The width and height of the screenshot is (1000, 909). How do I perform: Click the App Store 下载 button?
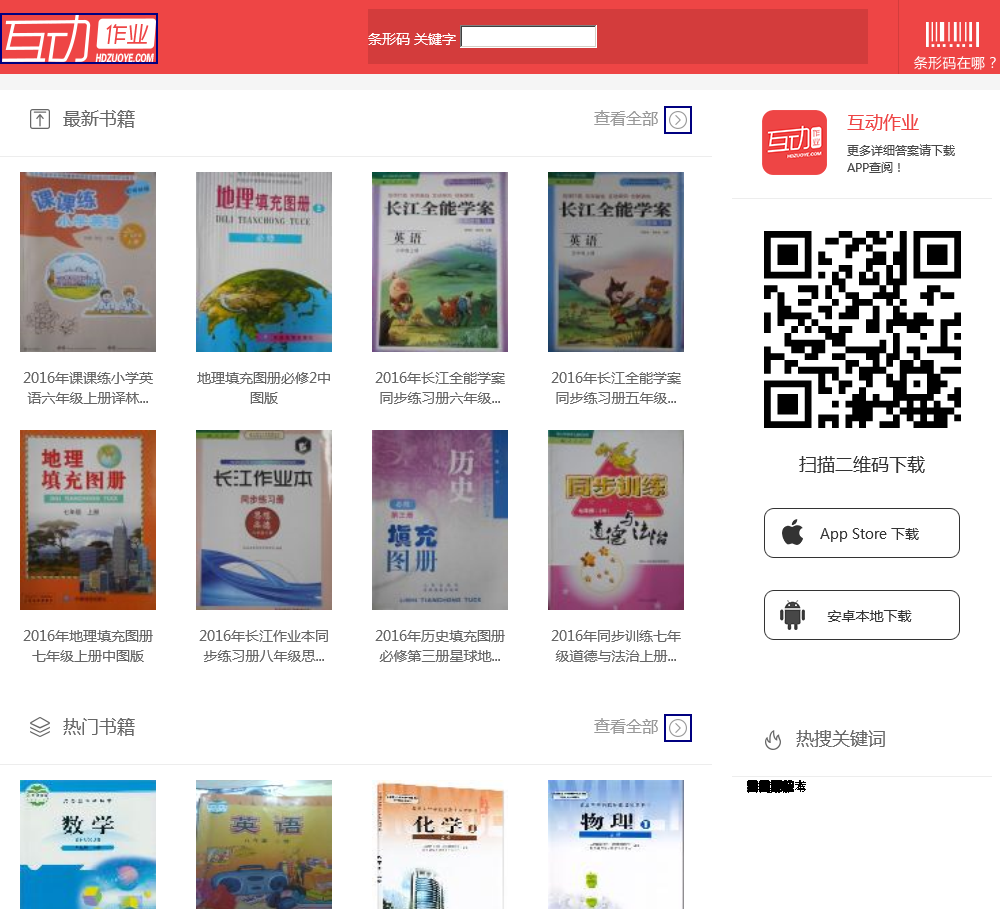[x=862, y=533]
